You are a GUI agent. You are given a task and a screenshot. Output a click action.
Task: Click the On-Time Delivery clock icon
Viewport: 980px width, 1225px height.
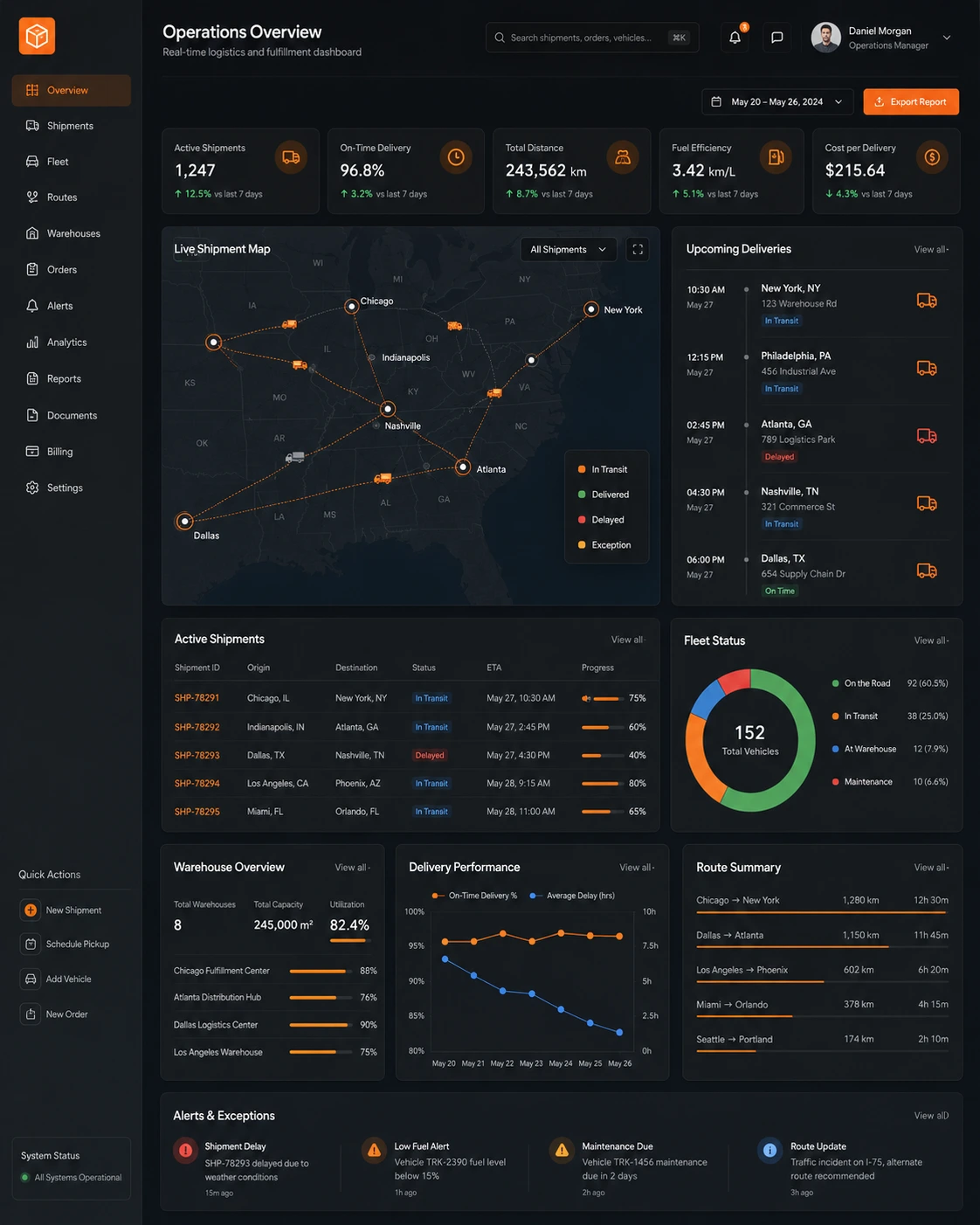(x=456, y=157)
